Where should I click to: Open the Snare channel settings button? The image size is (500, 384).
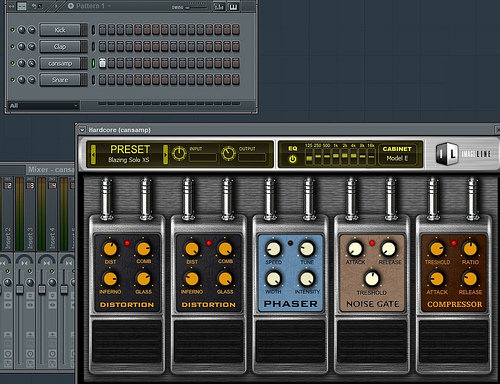click(60, 80)
